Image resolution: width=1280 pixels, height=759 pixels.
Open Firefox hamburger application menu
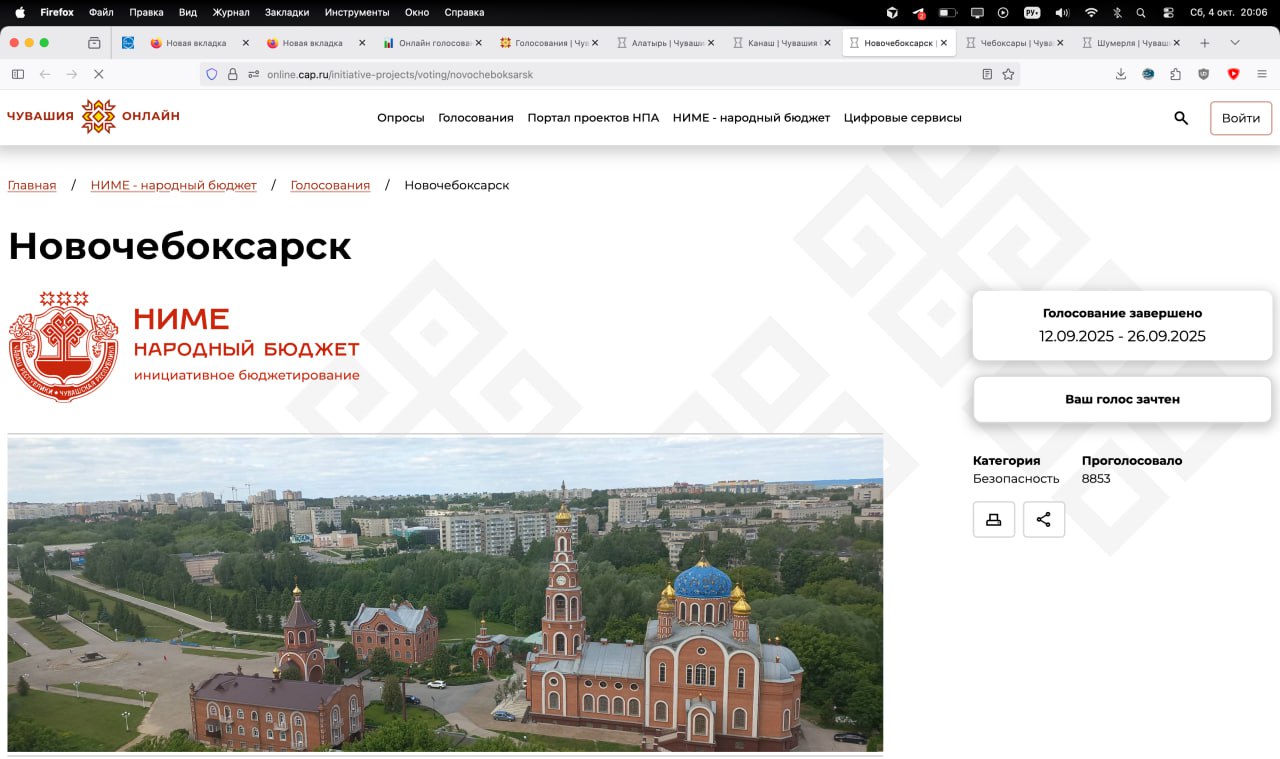(x=1262, y=74)
